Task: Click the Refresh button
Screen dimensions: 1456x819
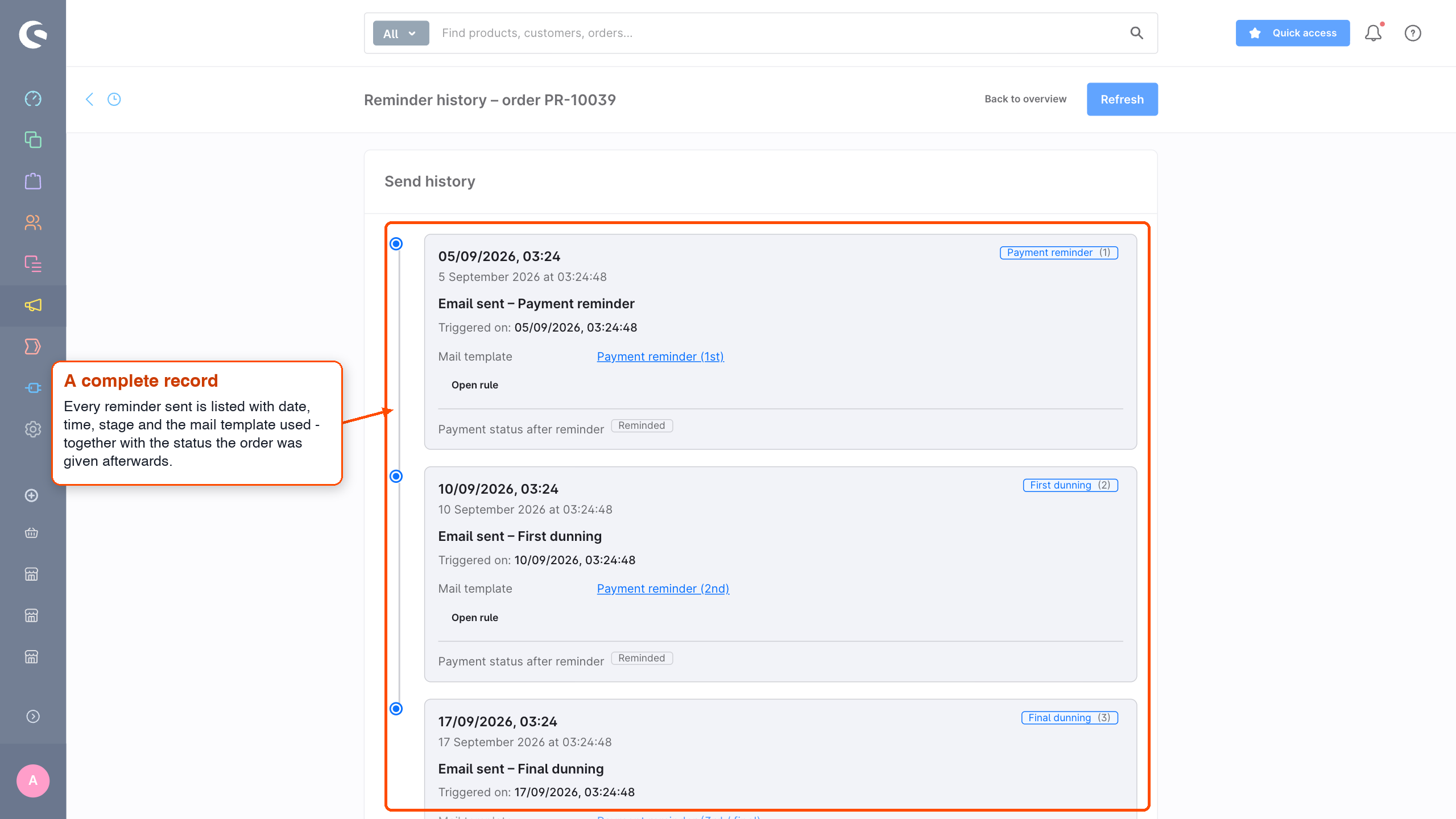Action: 1122,100
